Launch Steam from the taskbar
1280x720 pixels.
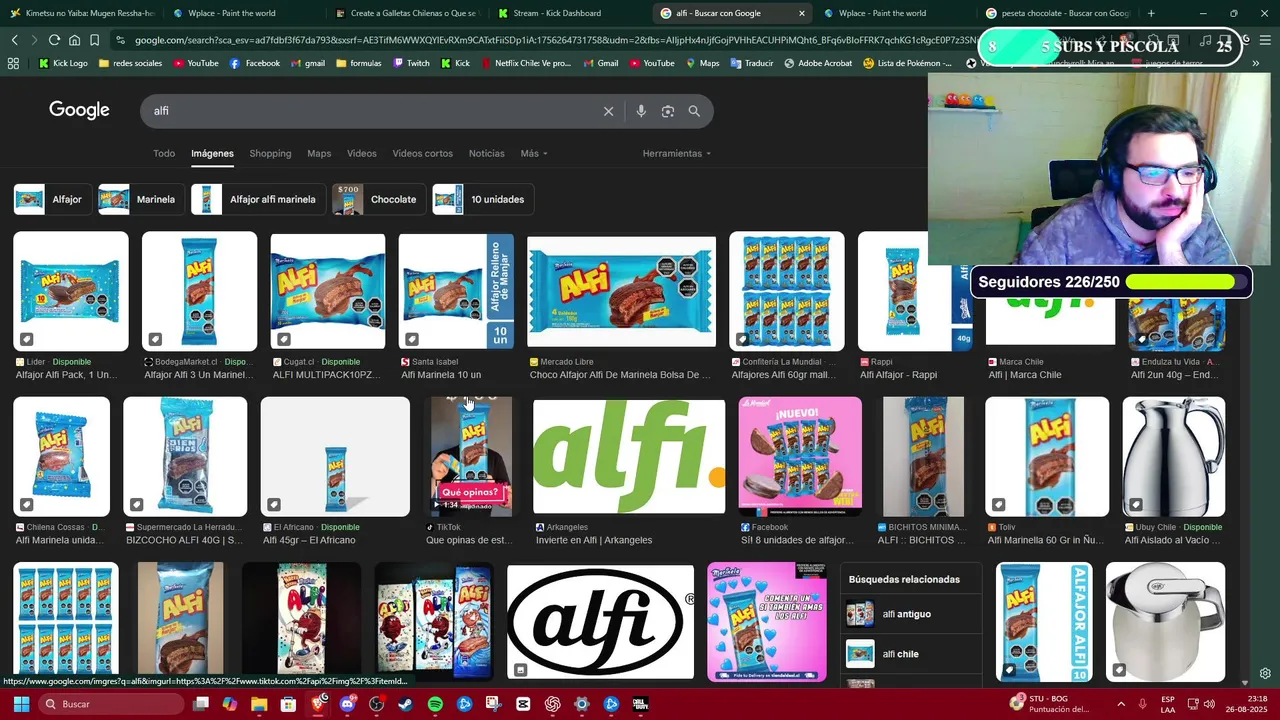click(405, 704)
